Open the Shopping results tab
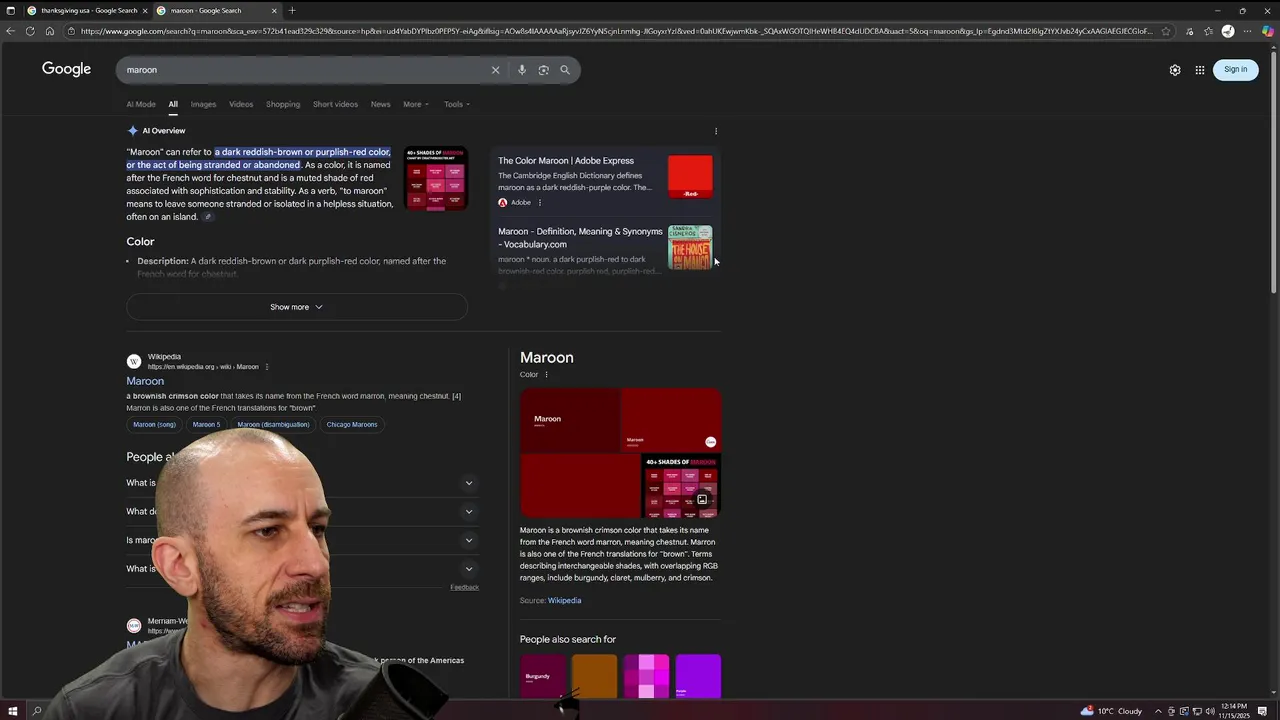The width and height of the screenshot is (1280, 720). tap(283, 104)
